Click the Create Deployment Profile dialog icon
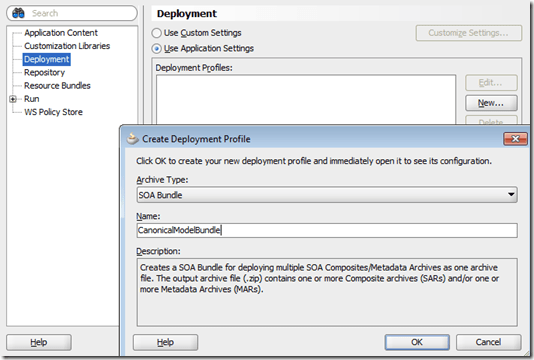 [132, 139]
